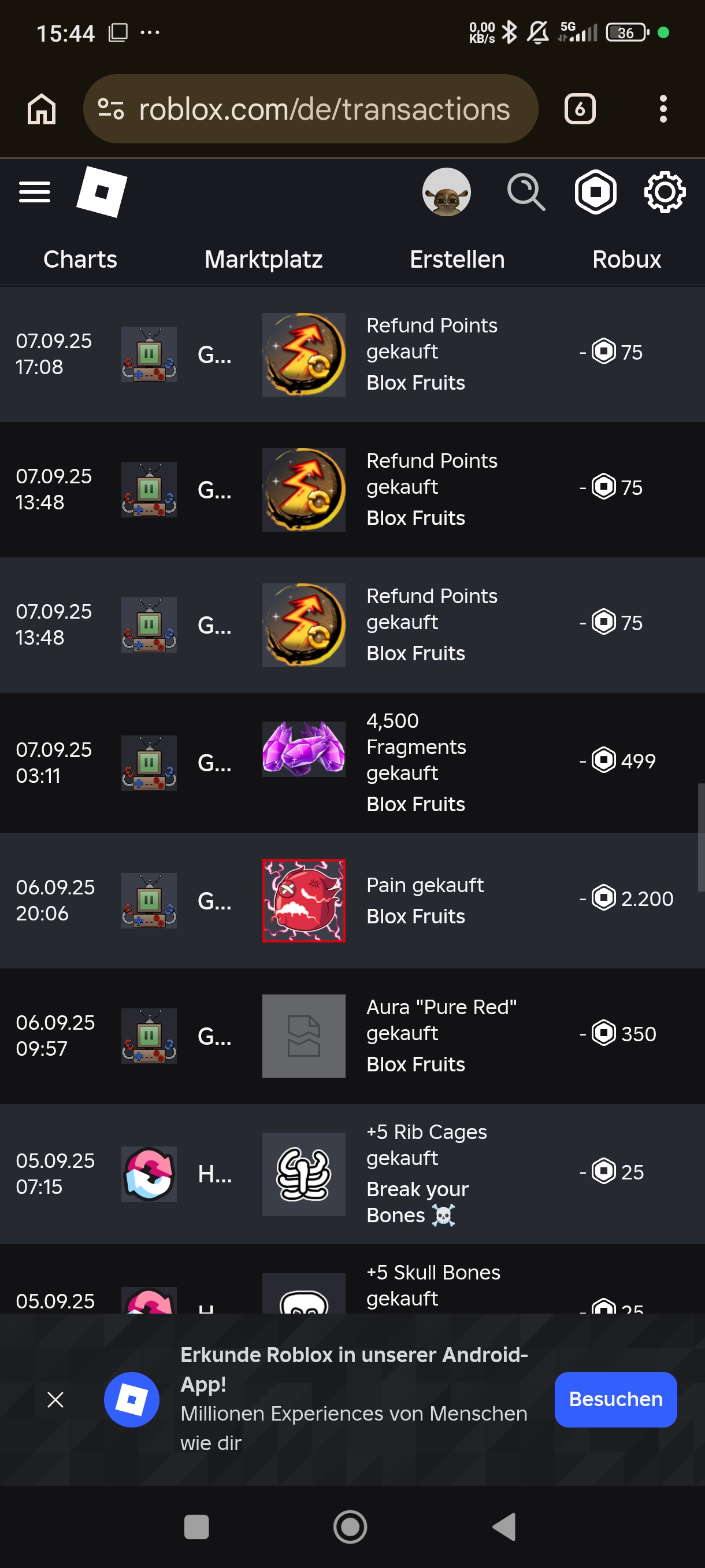Dismiss the Android app banner
Viewport: 705px width, 1568px height.
(55, 1399)
